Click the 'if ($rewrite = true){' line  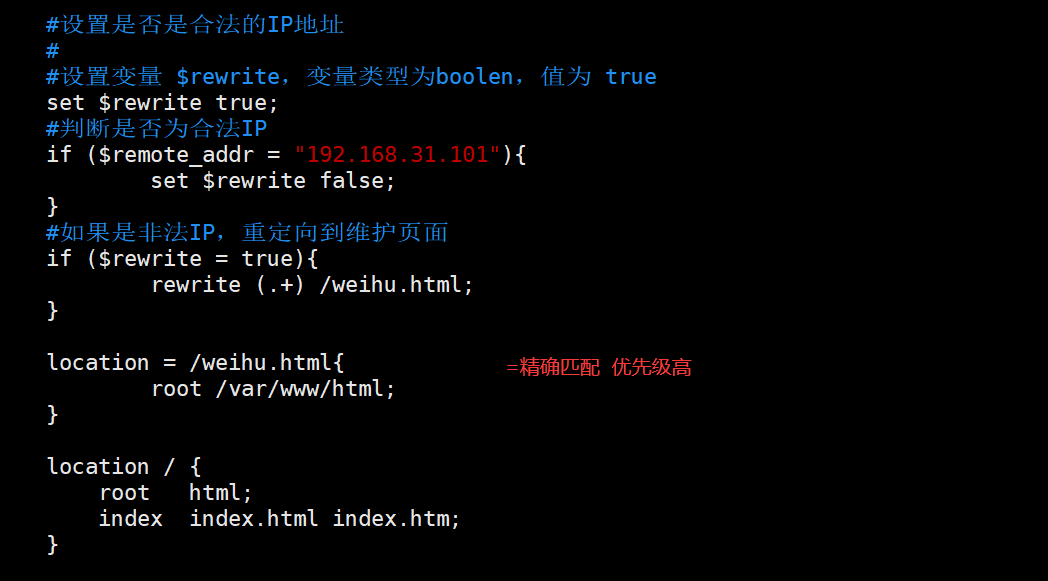pos(182,259)
